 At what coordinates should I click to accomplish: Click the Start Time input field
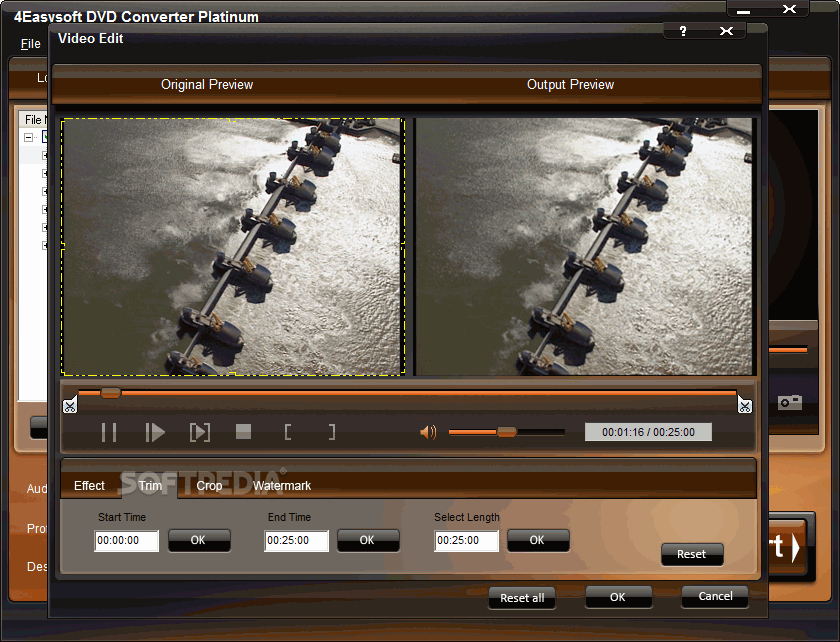tap(126, 541)
